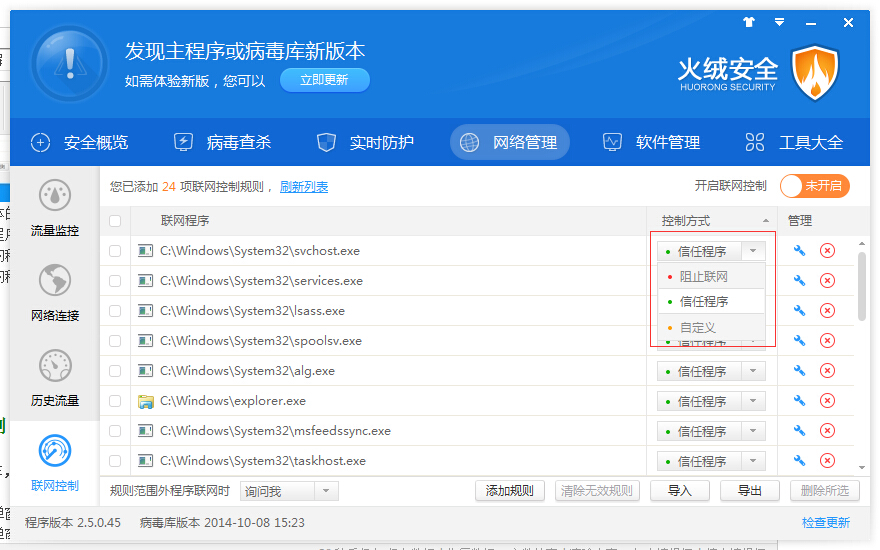Toggle 开启联网控制 switch on
This screenshot has height=550, width=880.
coord(814,186)
